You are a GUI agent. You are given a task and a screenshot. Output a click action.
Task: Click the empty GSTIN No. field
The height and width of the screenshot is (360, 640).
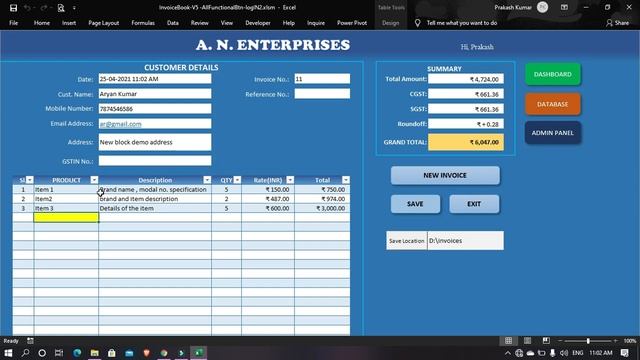[x=155, y=161]
